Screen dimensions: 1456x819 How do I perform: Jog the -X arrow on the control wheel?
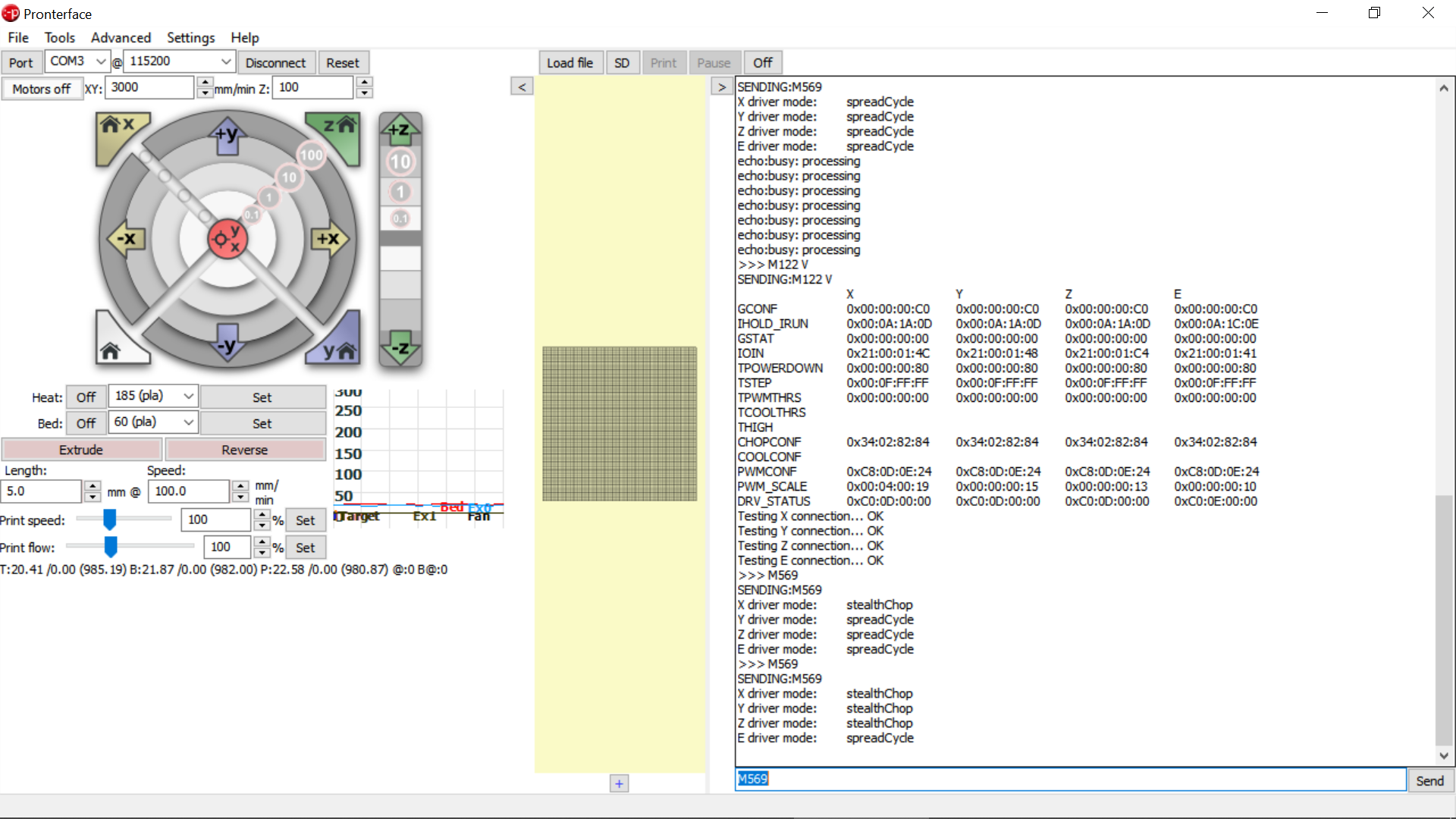[x=125, y=239]
